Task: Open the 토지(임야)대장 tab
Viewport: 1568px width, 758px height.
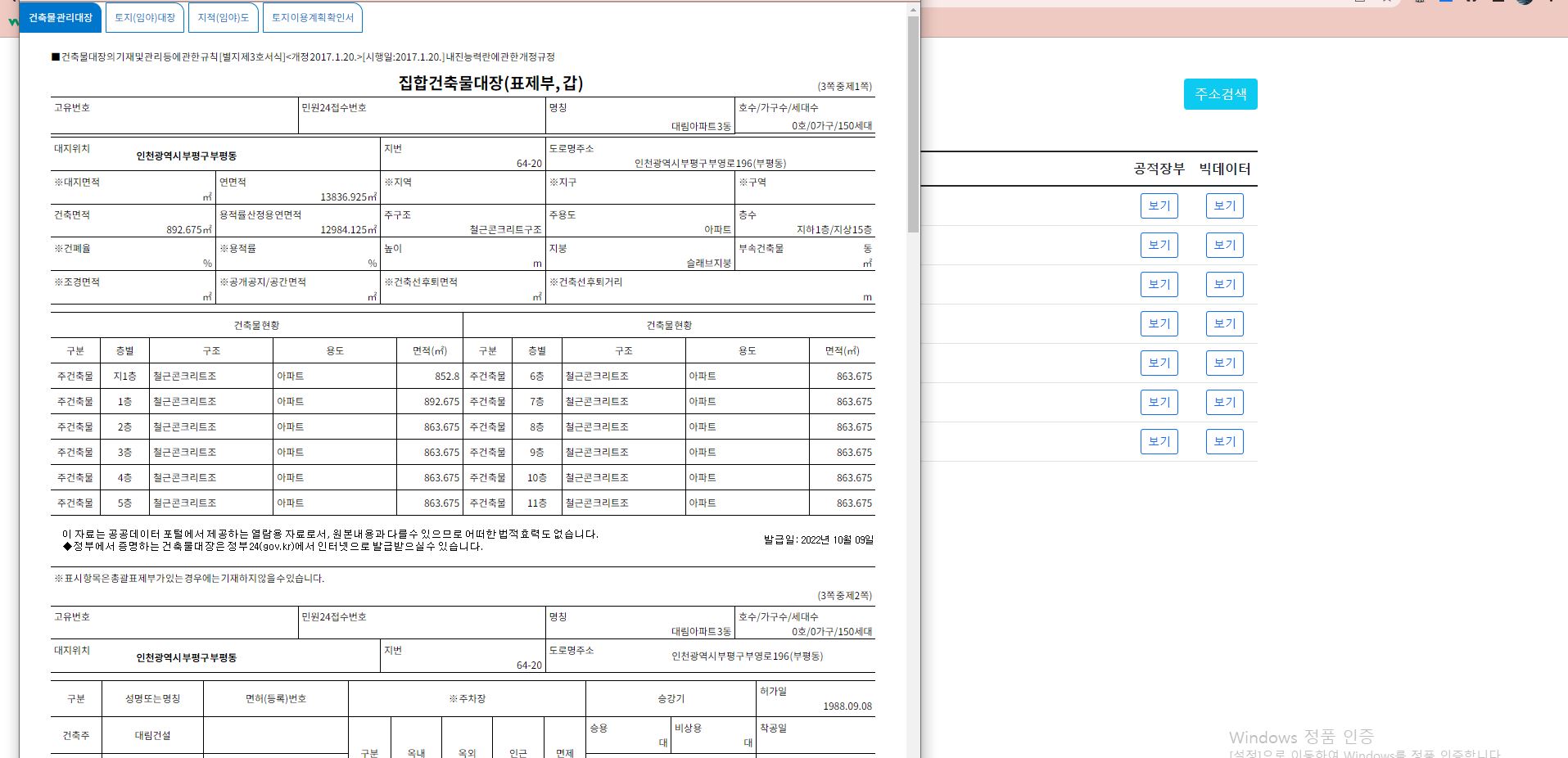Action: tap(145, 18)
